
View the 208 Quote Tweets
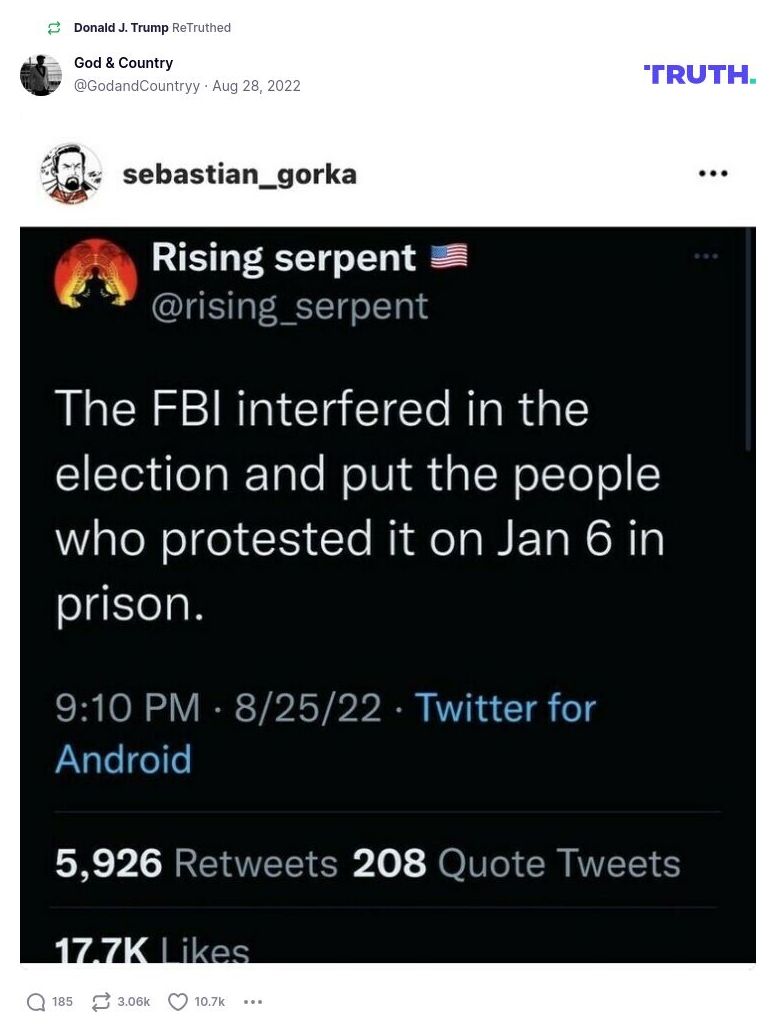tap(516, 863)
